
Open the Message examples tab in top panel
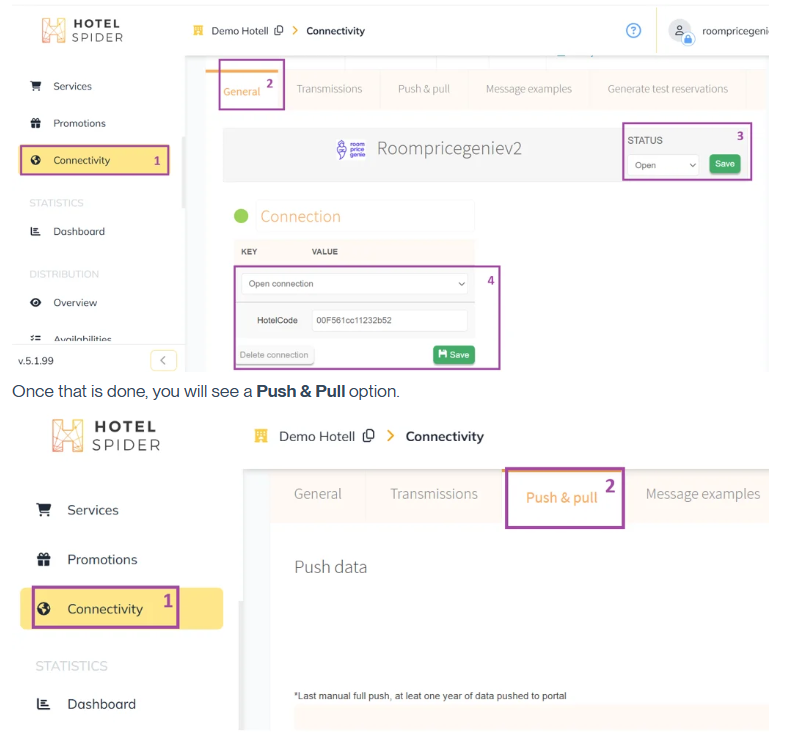click(x=528, y=89)
